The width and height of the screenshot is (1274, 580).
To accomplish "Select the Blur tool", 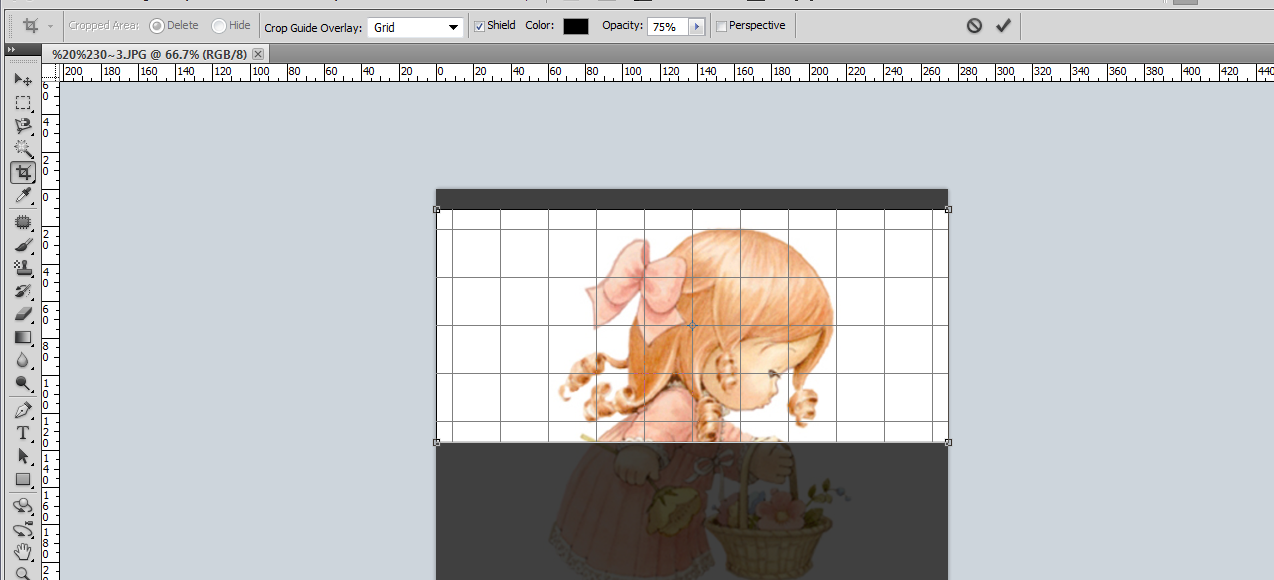I will coord(23,360).
